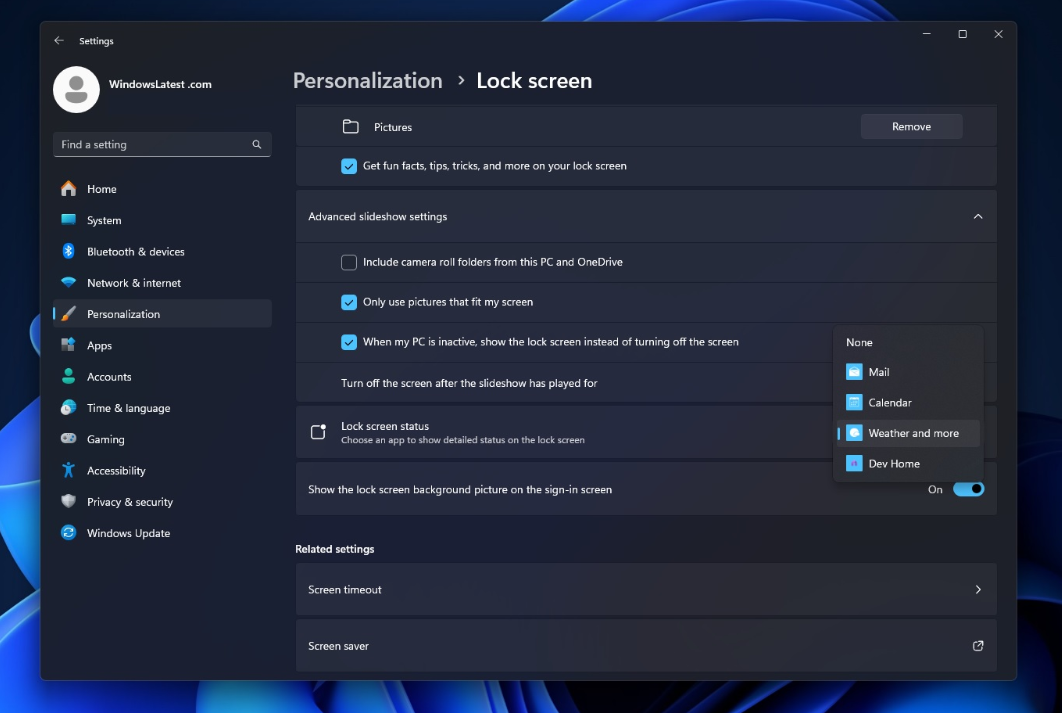Click 'Turn off the screen after' text

[469, 383]
